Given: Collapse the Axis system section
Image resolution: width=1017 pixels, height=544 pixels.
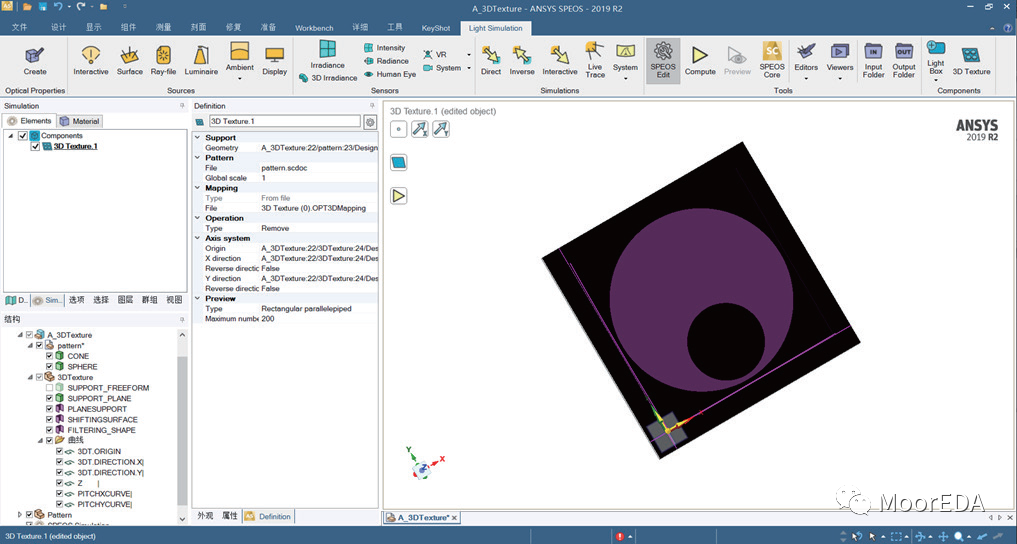Looking at the screenshot, I should pyautogui.click(x=198, y=238).
